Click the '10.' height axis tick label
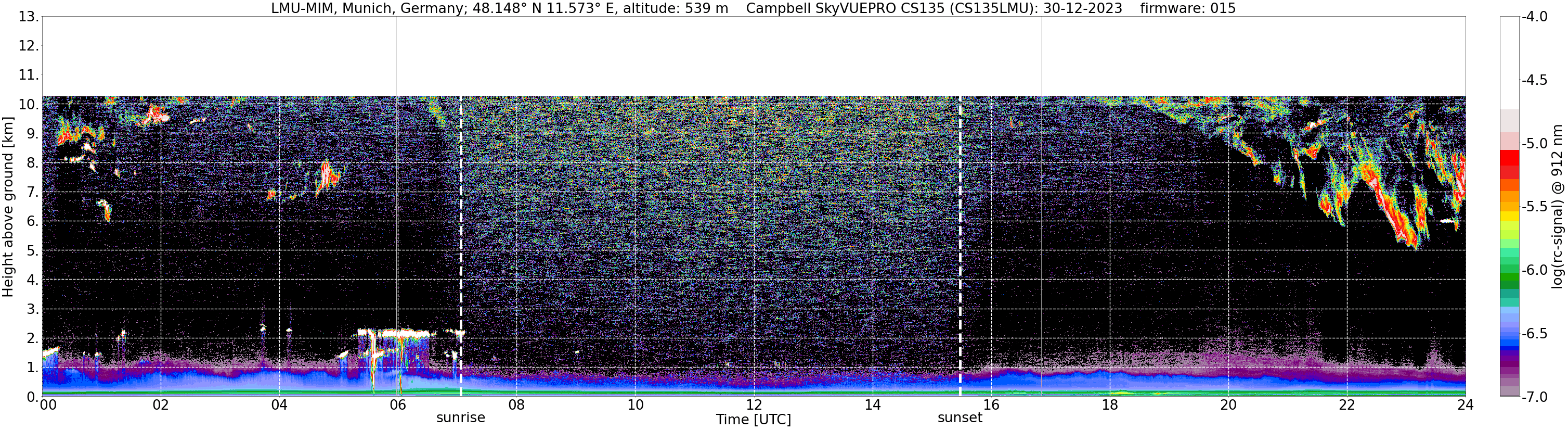1568x430 pixels. [29, 104]
